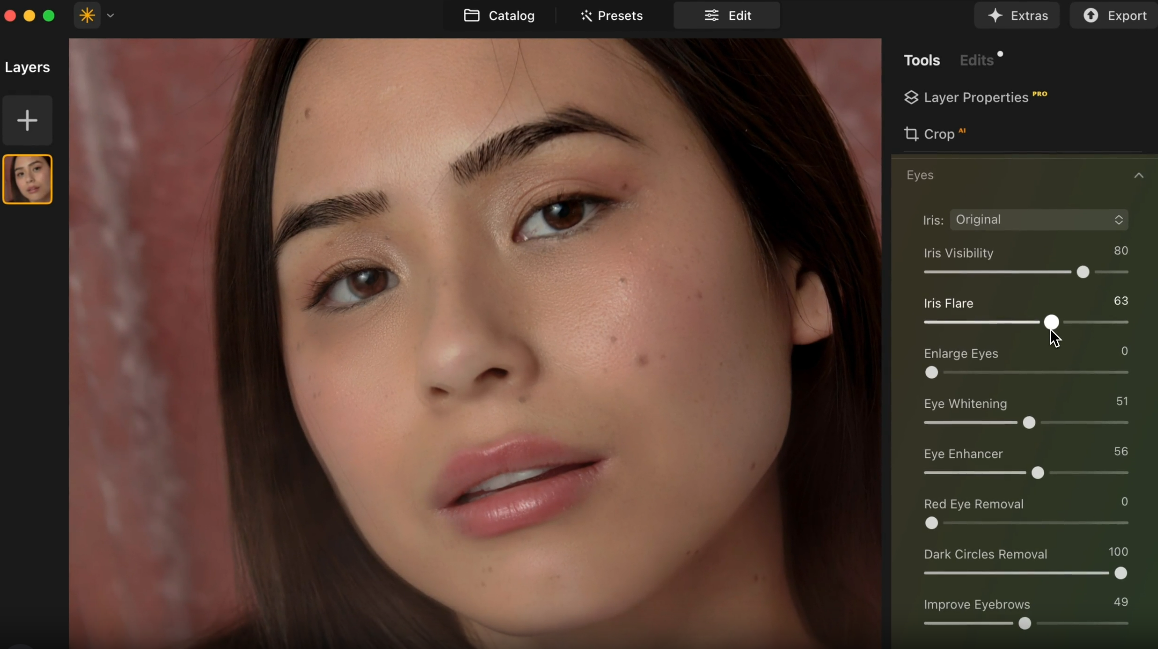Click the Luminar sun logo icon
Image resolution: width=1158 pixels, height=649 pixels.
click(x=87, y=16)
